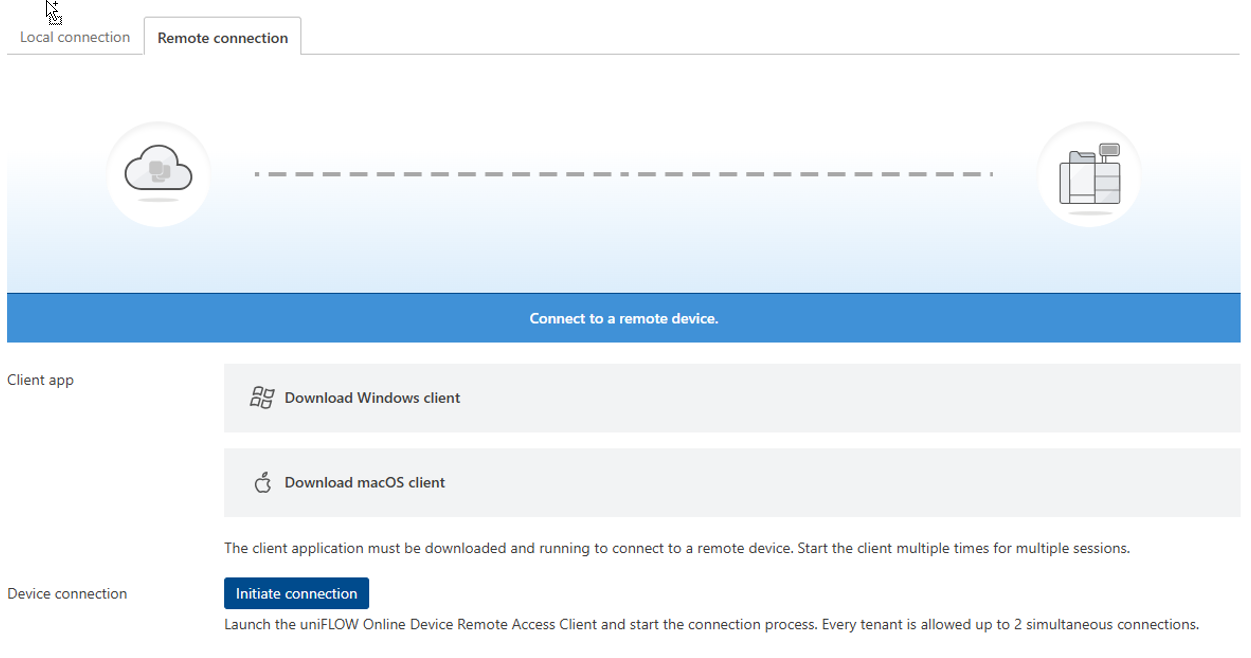Select the Remote connection tab

click(222, 38)
